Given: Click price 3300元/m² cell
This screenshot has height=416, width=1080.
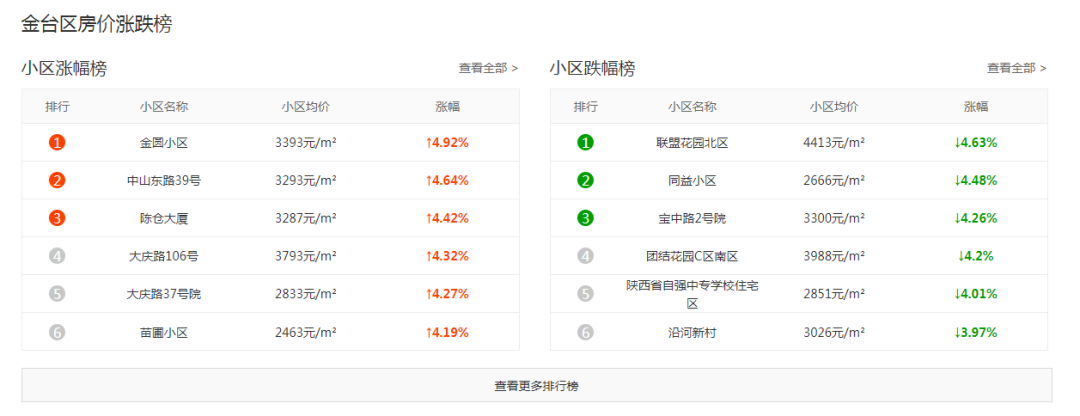Looking at the screenshot, I should [x=834, y=219].
